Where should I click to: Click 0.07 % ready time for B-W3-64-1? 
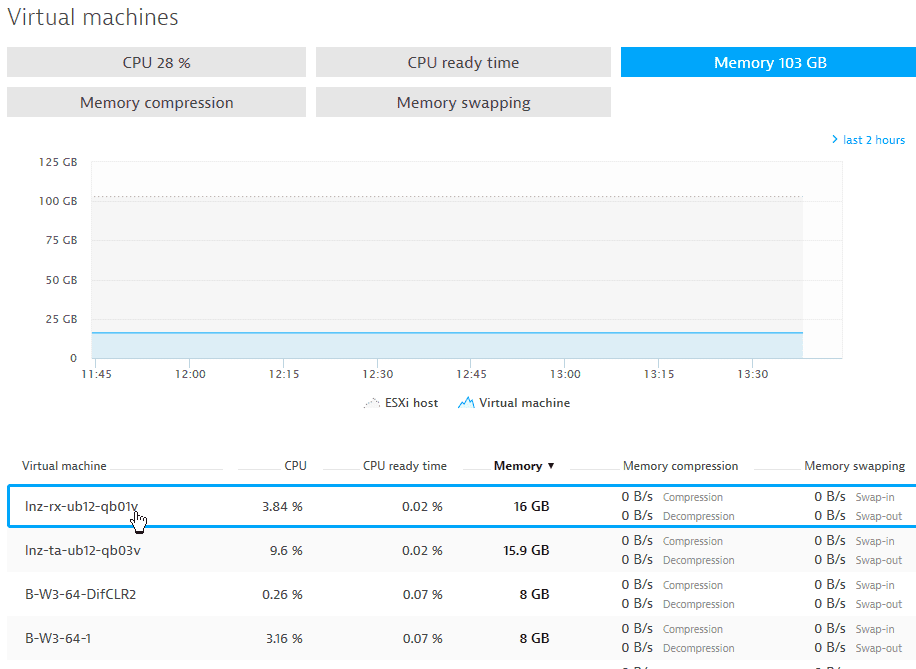click(x=422, y=639)
